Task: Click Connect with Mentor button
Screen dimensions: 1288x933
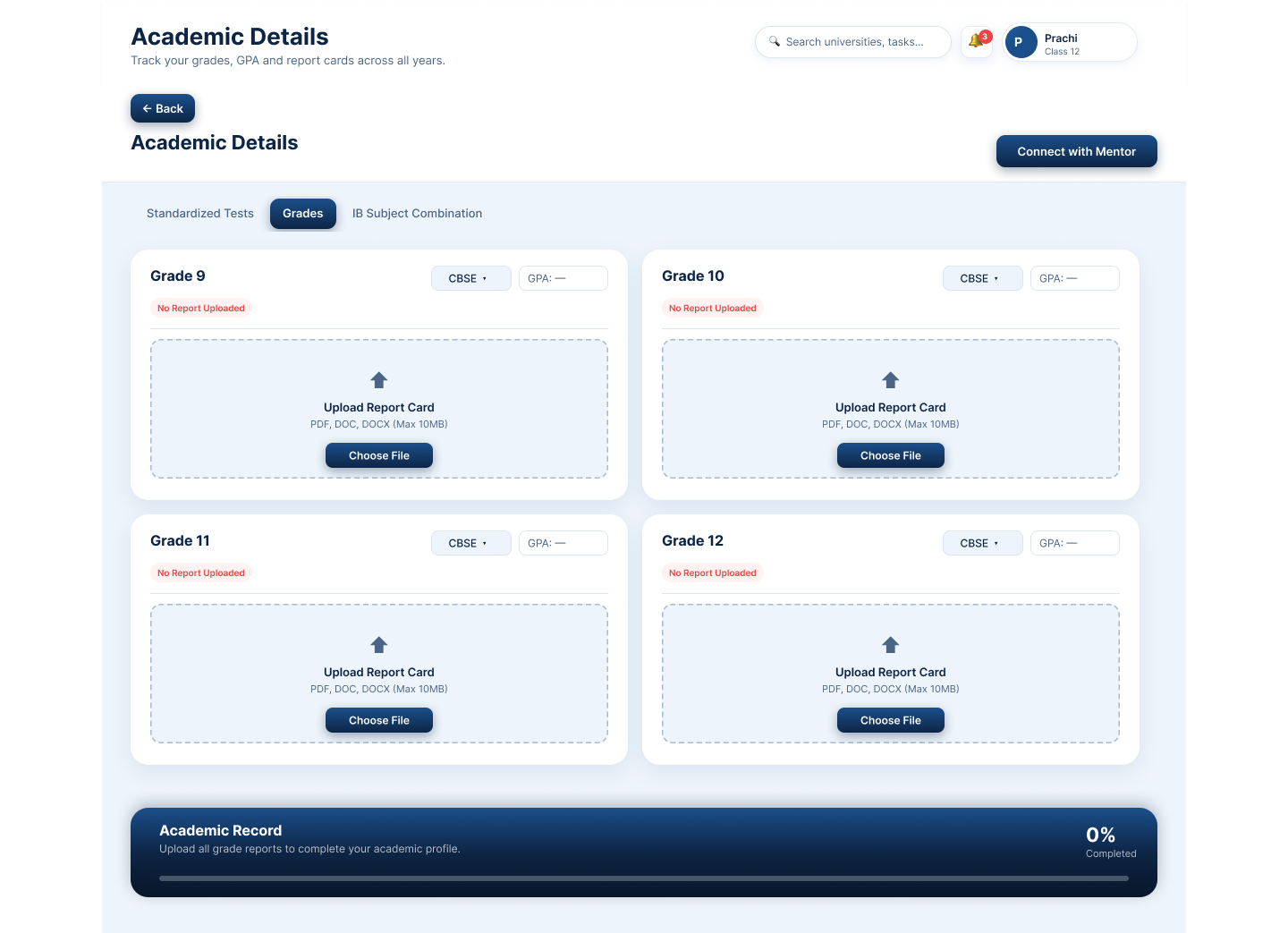Action: [x=1077, y=151]
